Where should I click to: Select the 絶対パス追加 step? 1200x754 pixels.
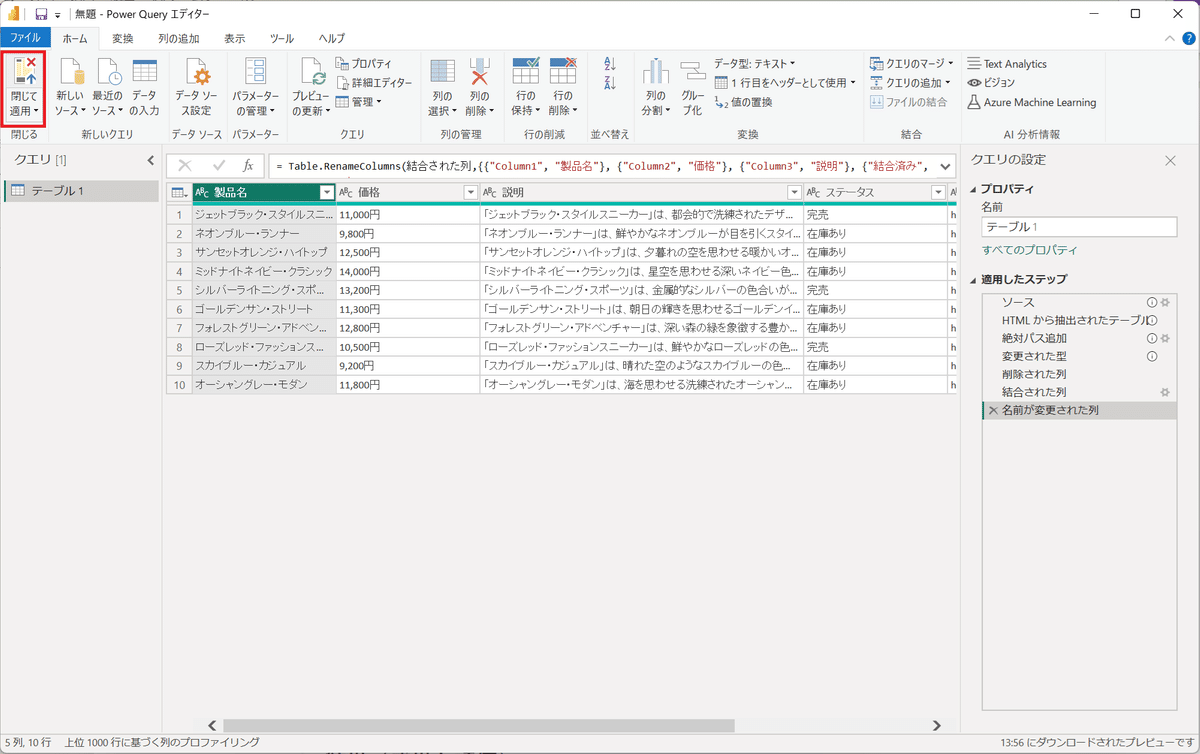[1034, 338]
